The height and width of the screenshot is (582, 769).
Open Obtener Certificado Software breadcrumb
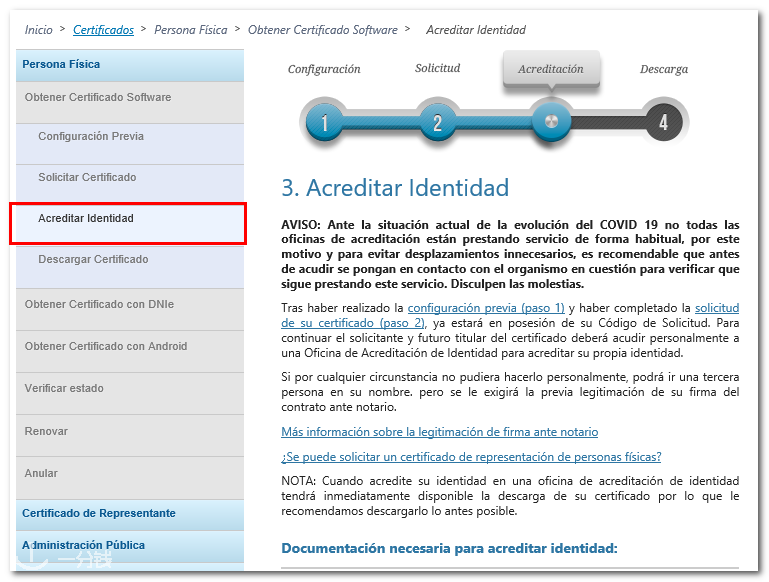pyautogui.click(x=323, y=30)
